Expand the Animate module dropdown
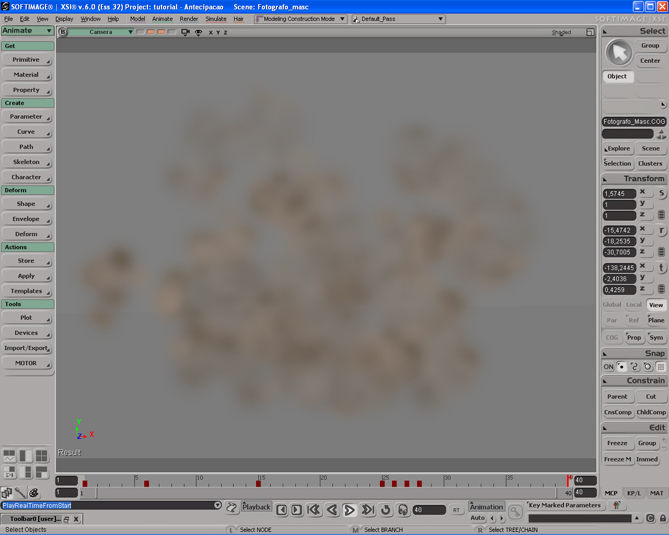Screen dimensions: 669x535 click(x=27, y=31)
